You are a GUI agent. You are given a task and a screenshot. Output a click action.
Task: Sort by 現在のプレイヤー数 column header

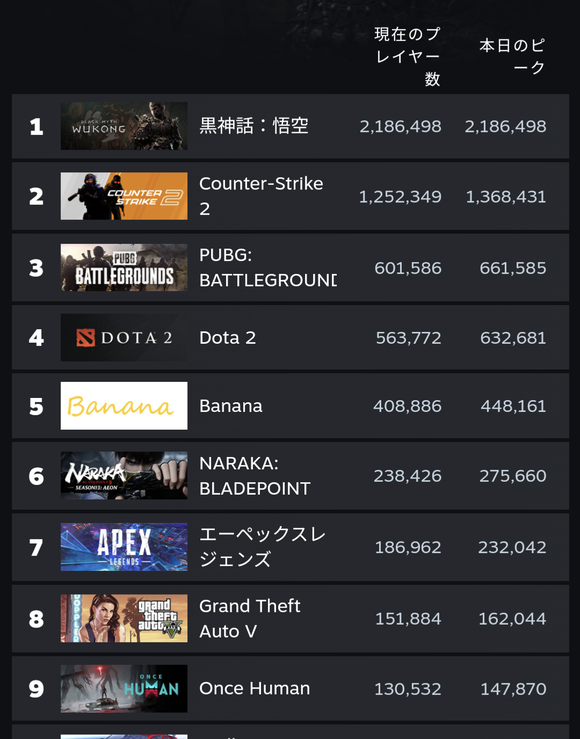[x=408, y=56]
